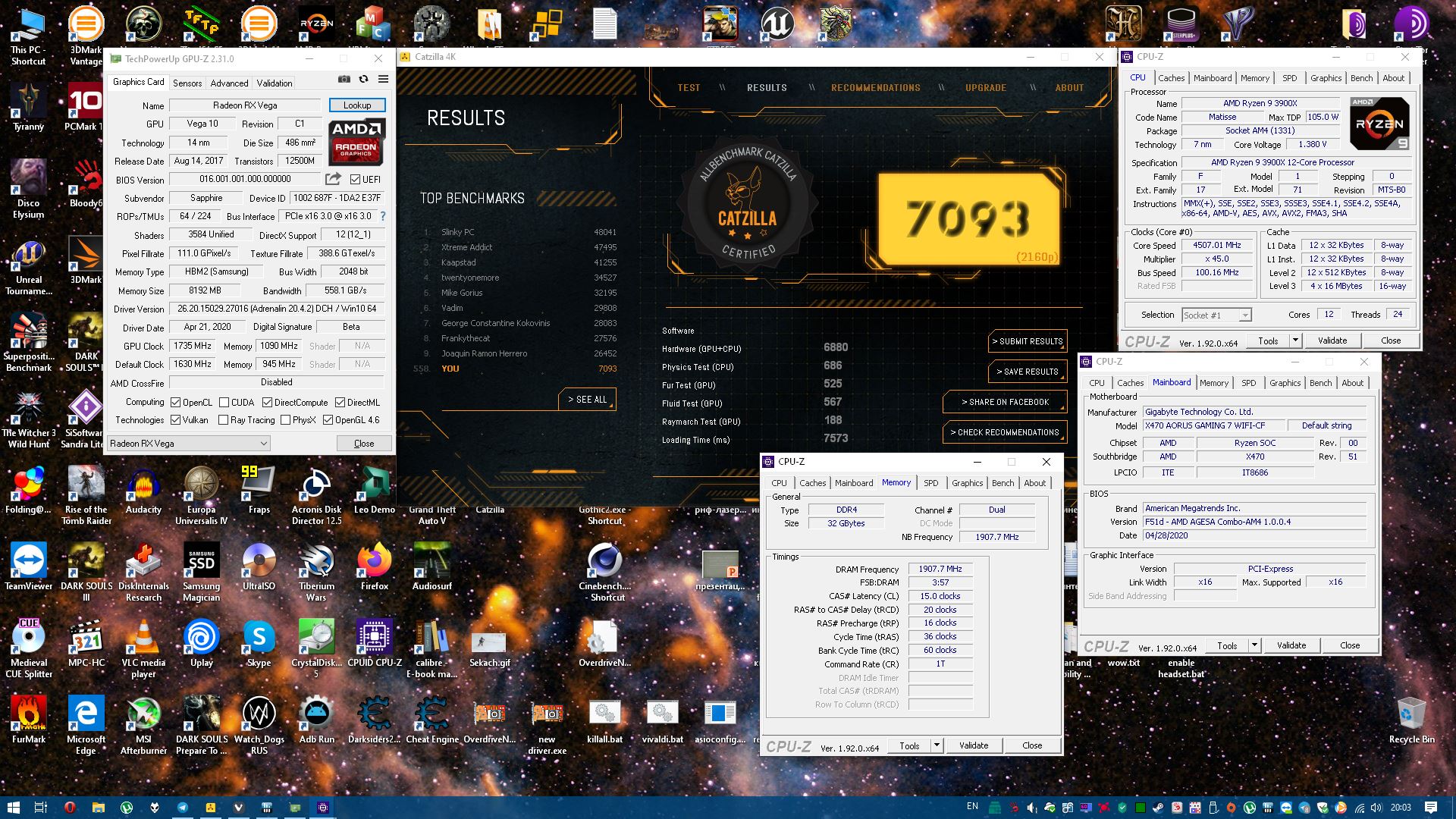
Task: Open Audacity desktop icon
Action: (x=143, y=491)
